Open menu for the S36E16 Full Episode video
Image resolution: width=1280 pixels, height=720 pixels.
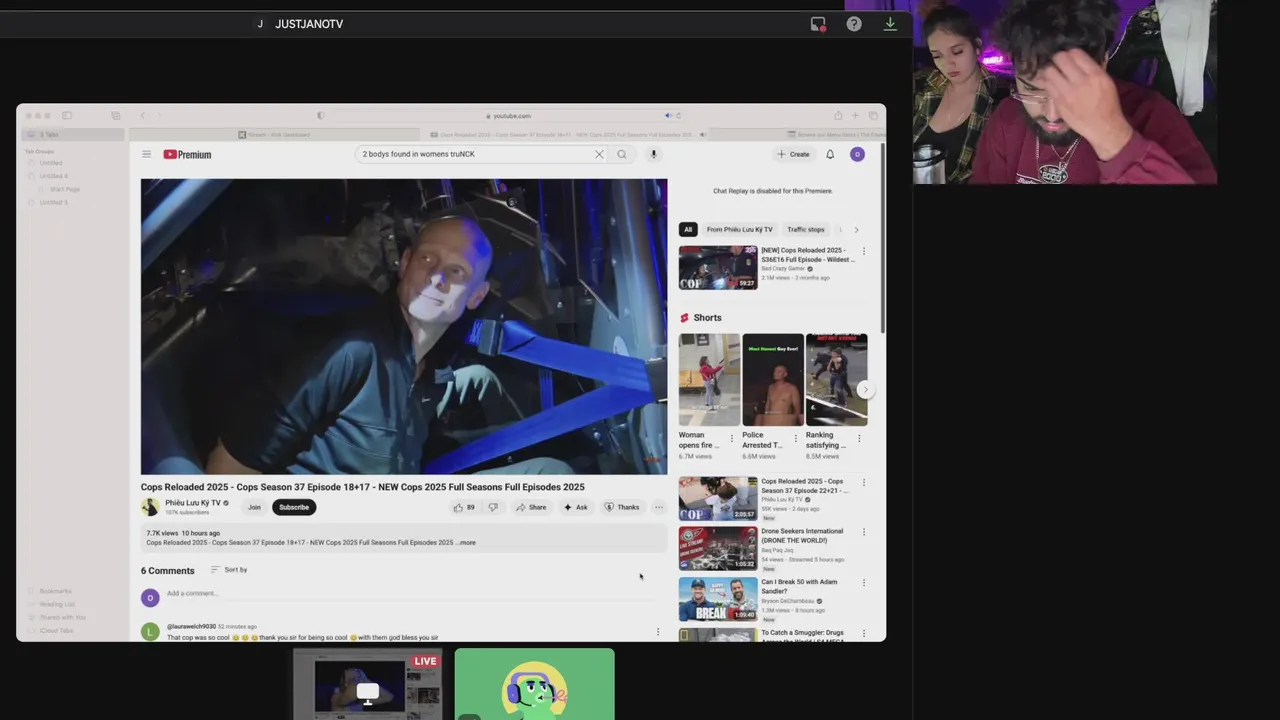864,251
